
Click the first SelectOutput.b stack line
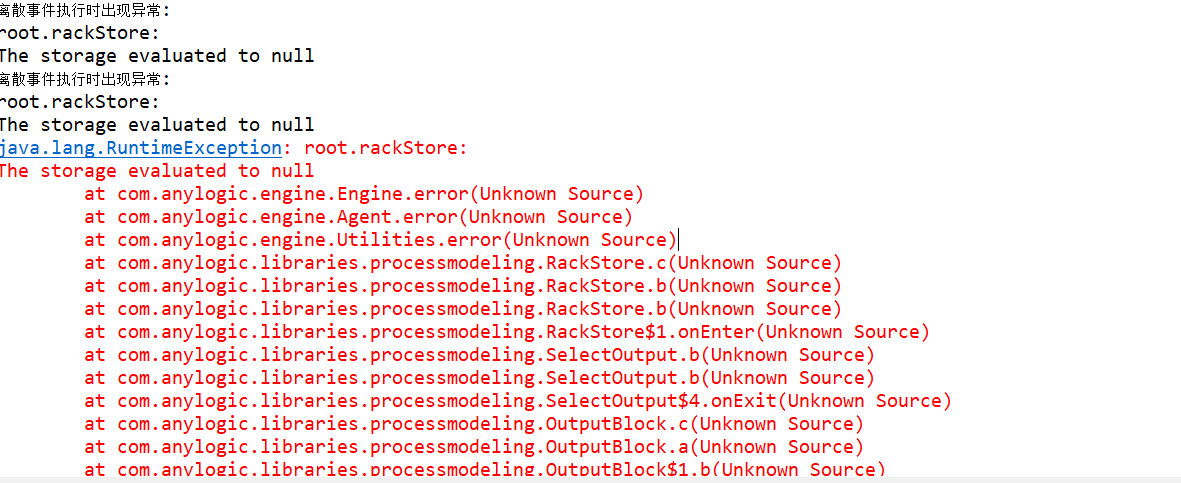click(x=479, y=355)
